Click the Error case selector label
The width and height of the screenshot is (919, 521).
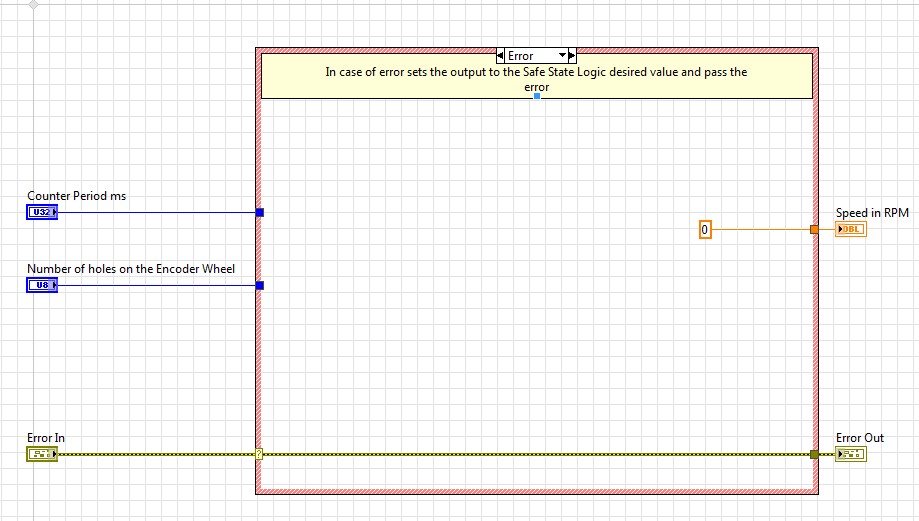pyautogui.click(x=522, y=56)
